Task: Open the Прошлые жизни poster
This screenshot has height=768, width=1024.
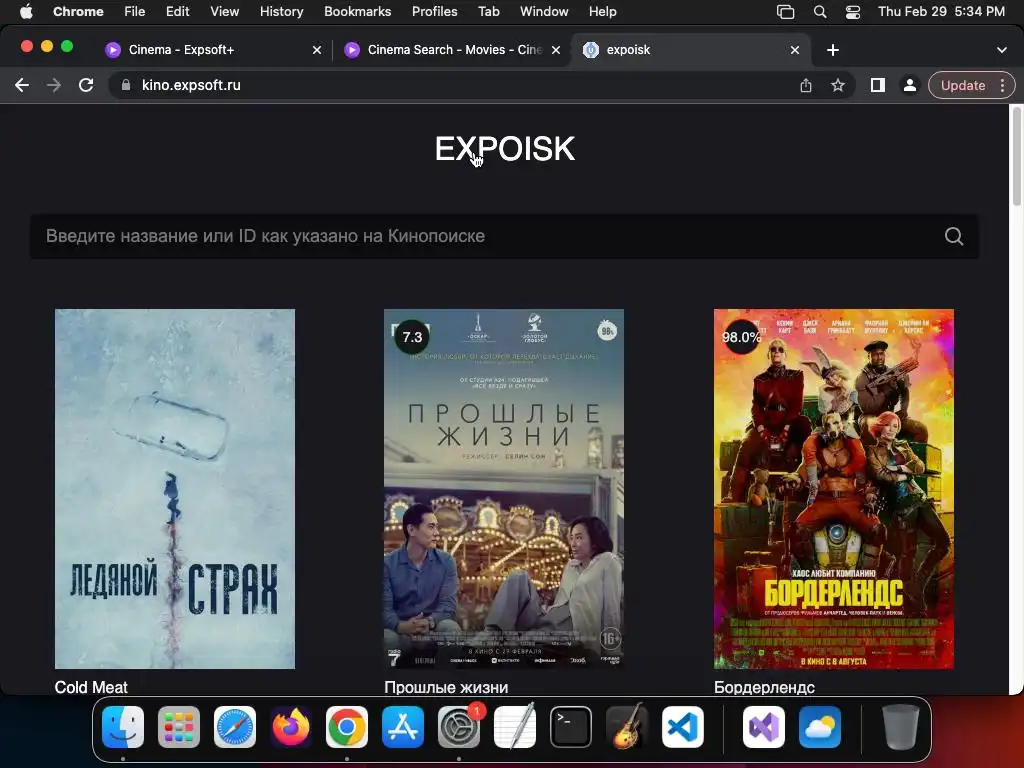Action: pyautogui.click(x=504, y=488)
